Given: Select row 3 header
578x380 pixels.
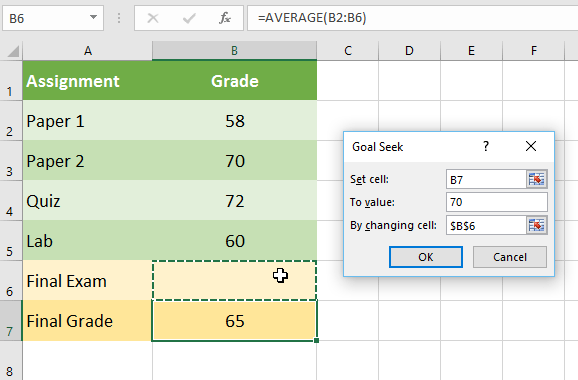Looking at the screenshot, I should (11, 160).
